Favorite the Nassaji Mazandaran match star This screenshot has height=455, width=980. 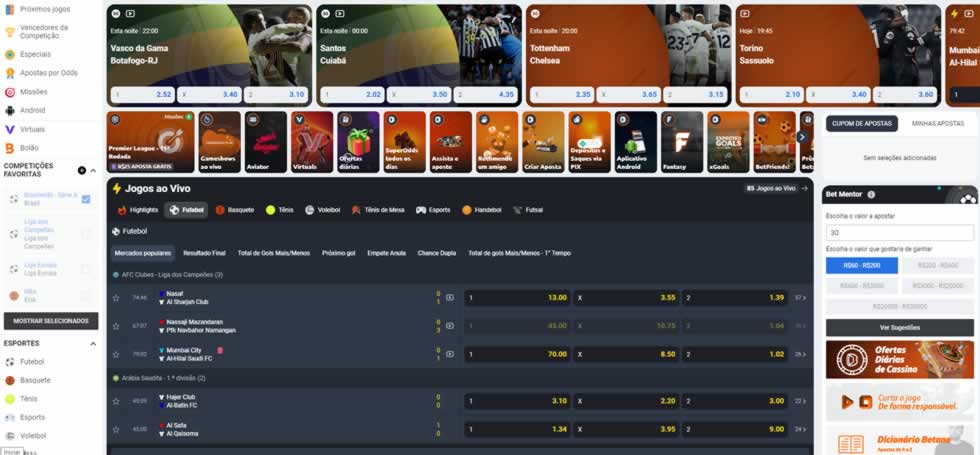tap(116, 326)
